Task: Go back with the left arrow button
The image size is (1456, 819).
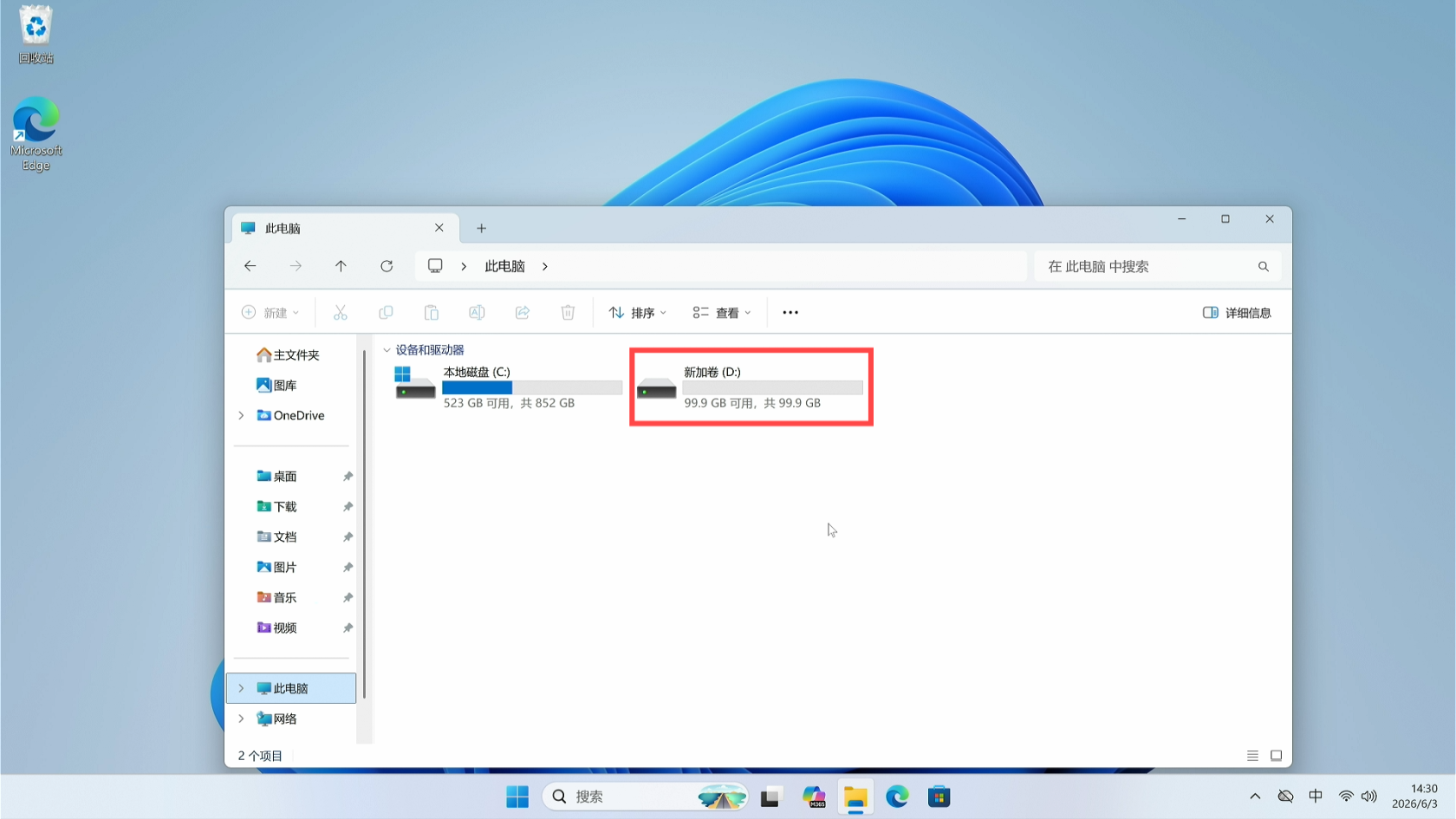Action: coord(250,266)
